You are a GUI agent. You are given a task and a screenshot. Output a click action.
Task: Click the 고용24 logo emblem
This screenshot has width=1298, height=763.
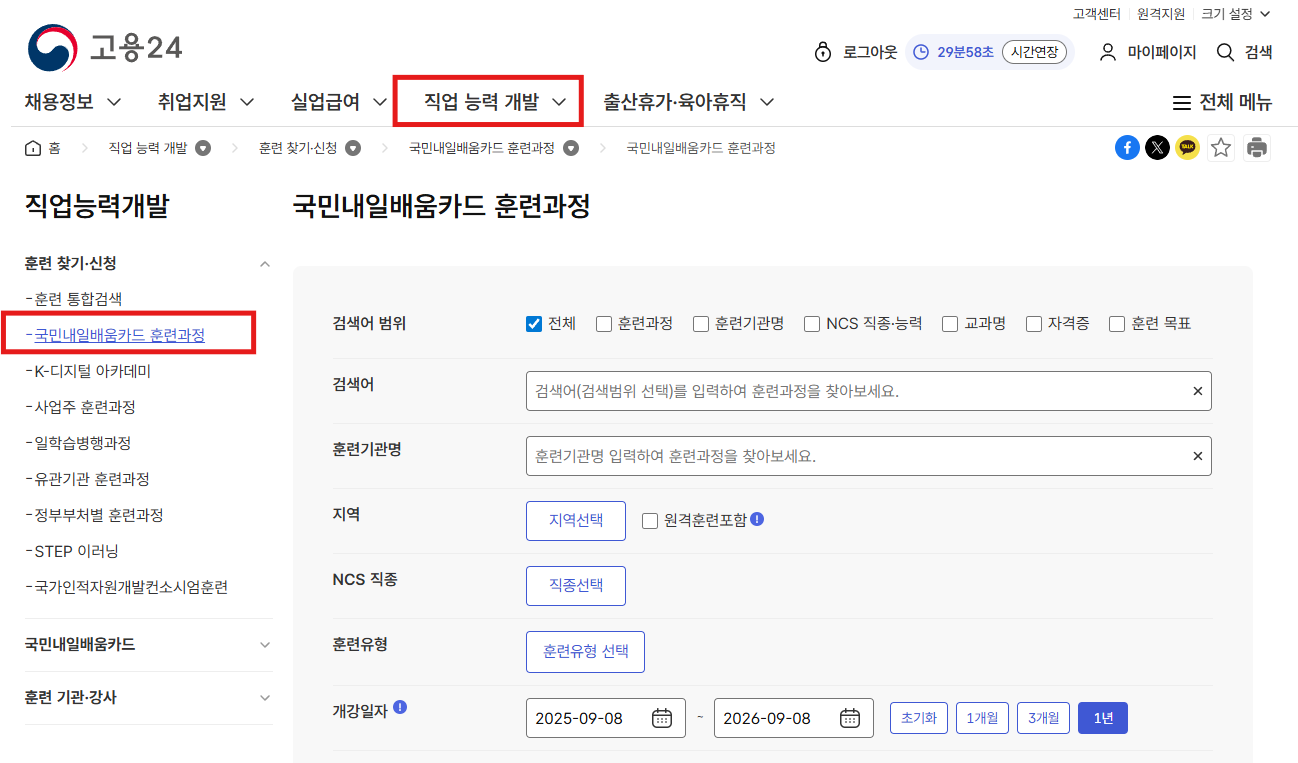52,49
